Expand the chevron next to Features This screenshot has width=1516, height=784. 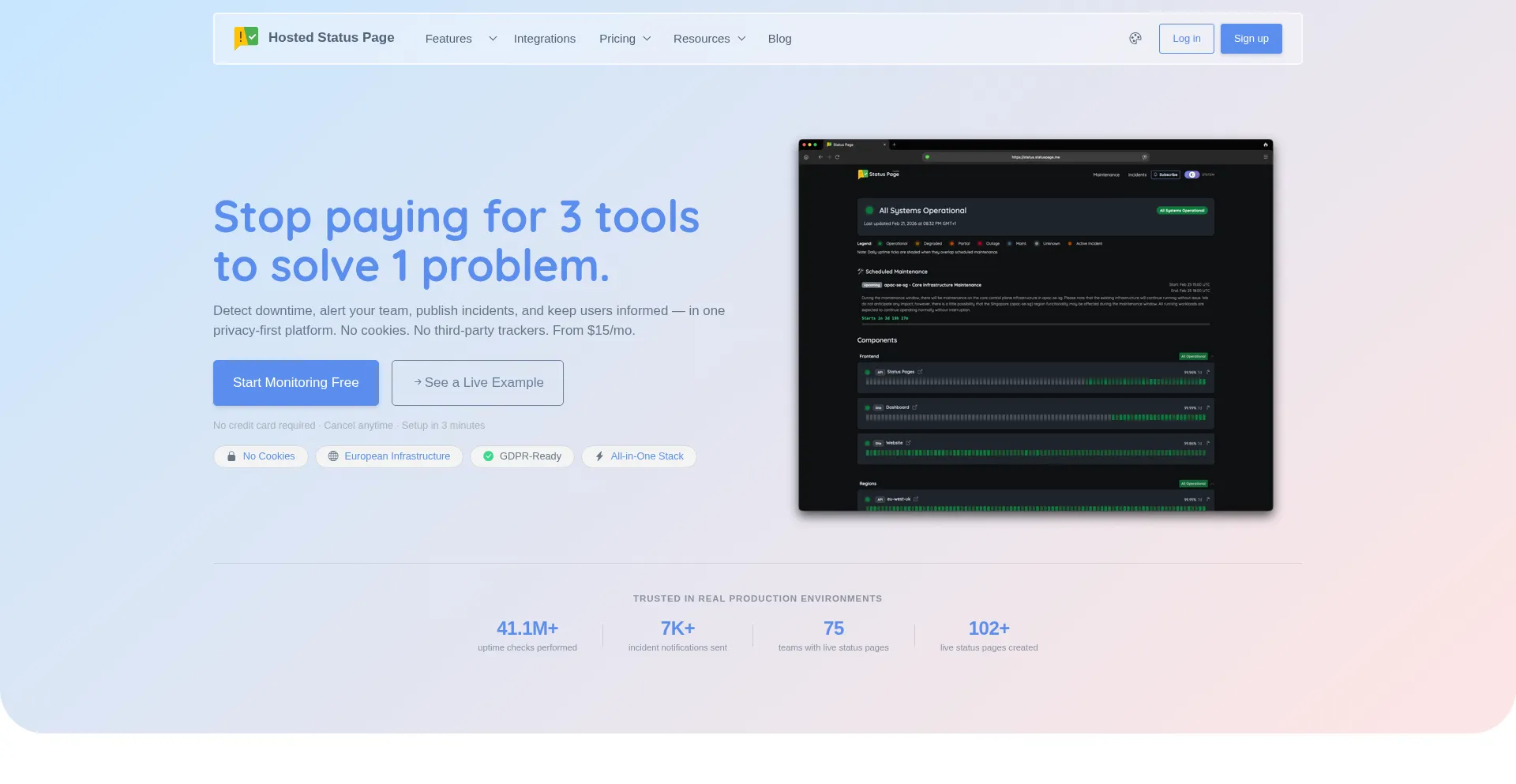tap(493, 39)
